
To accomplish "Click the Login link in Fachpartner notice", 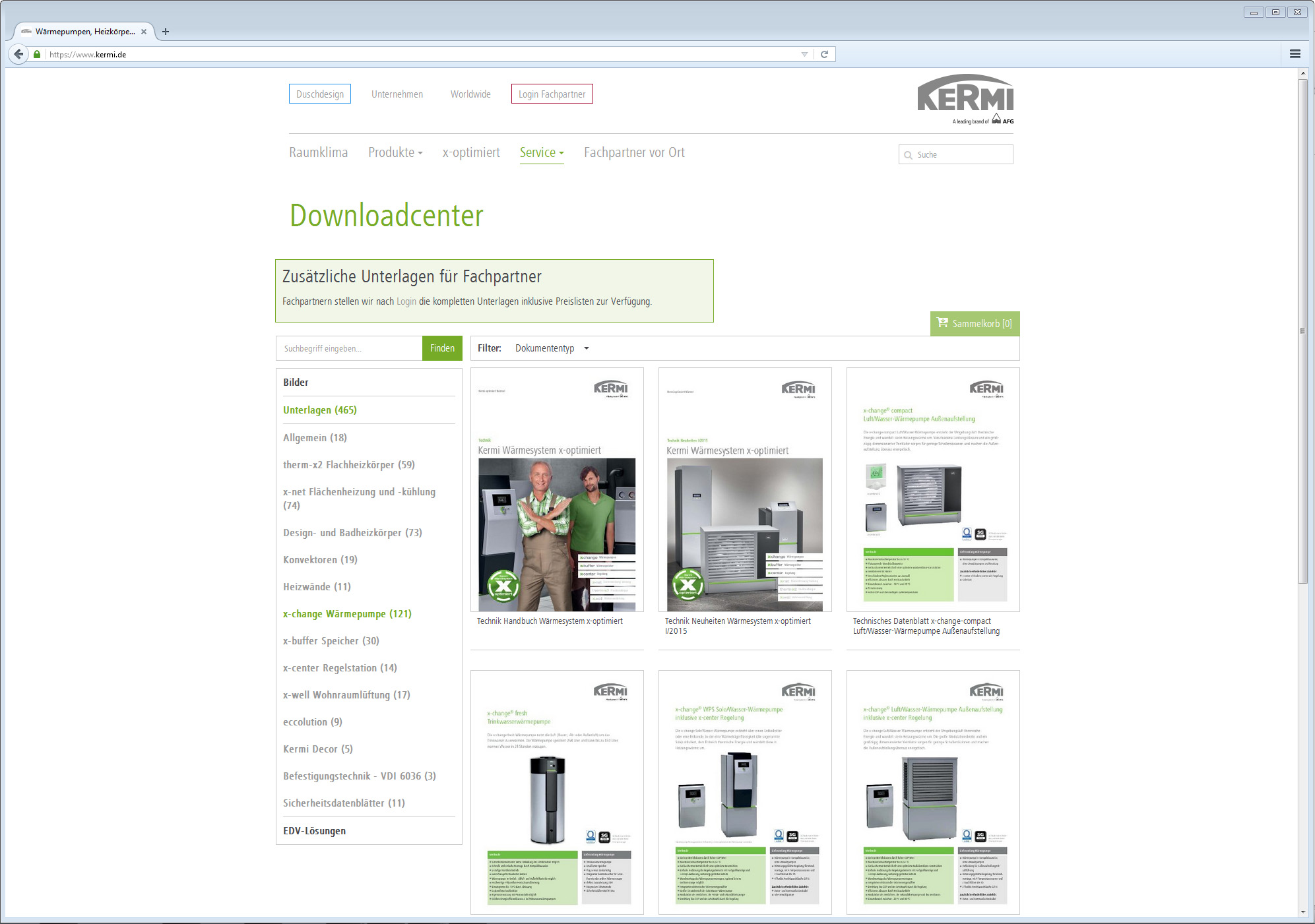I will coord(406,301).
